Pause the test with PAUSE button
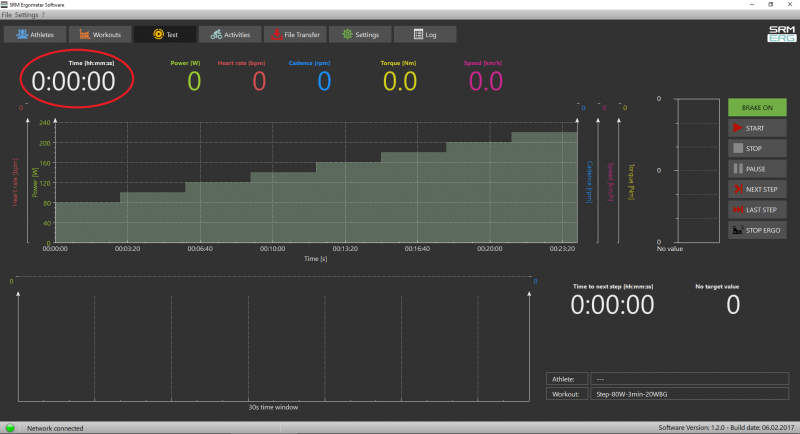This screenshot has height=434, width=800. click(x=756, y=169)
